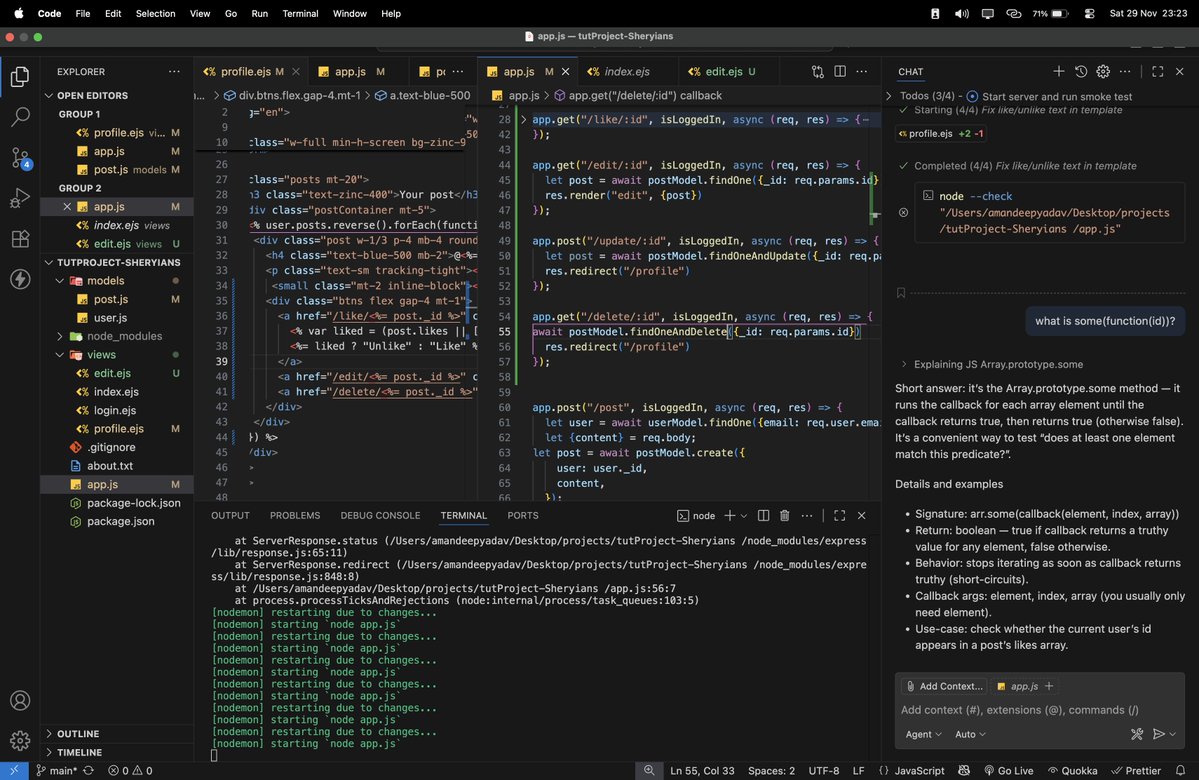Kill the terminal using the trash icon
This screenshot has height=780, width=1199.
pos(785,515)
